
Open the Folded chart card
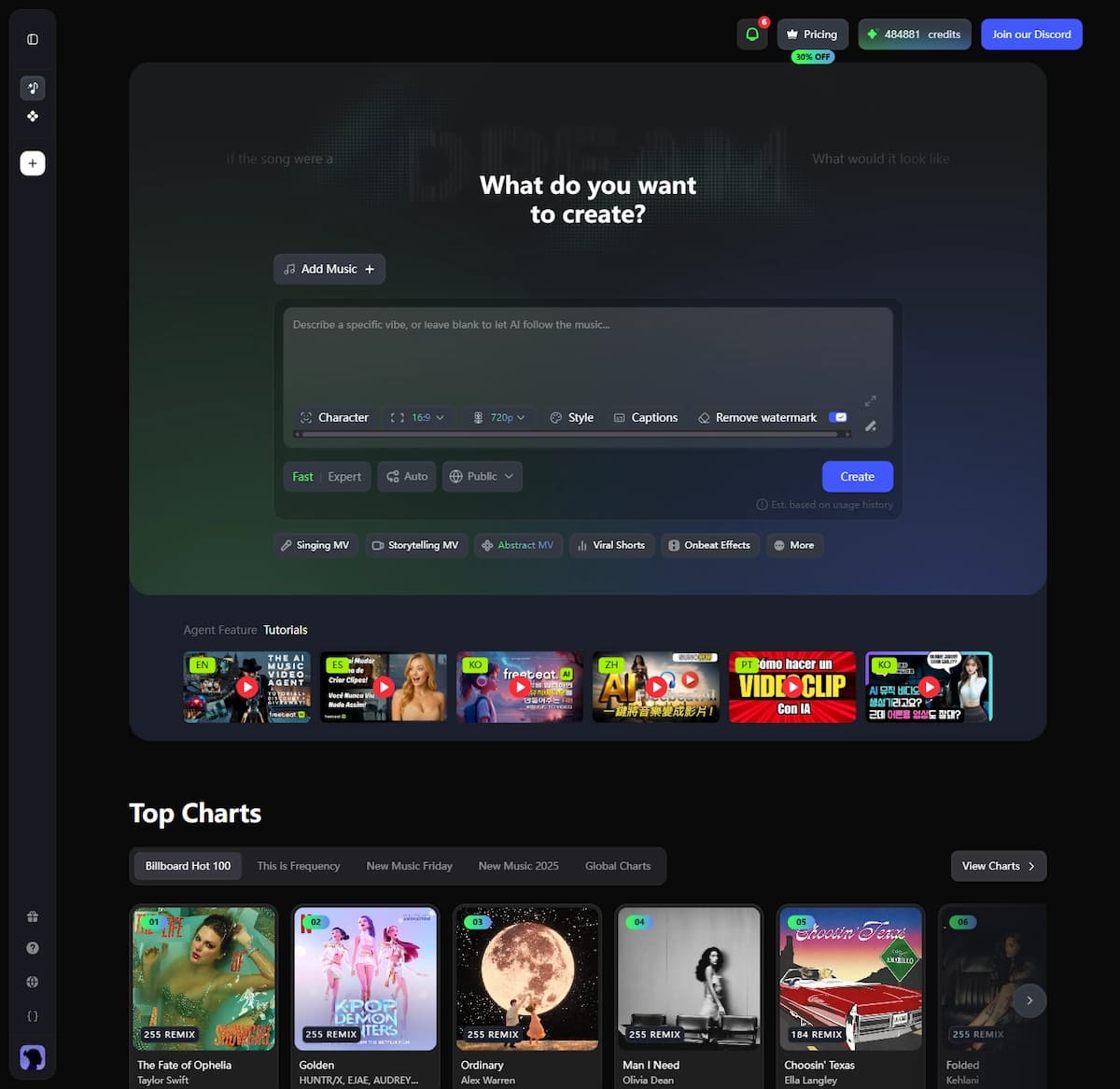pos(993,996)
